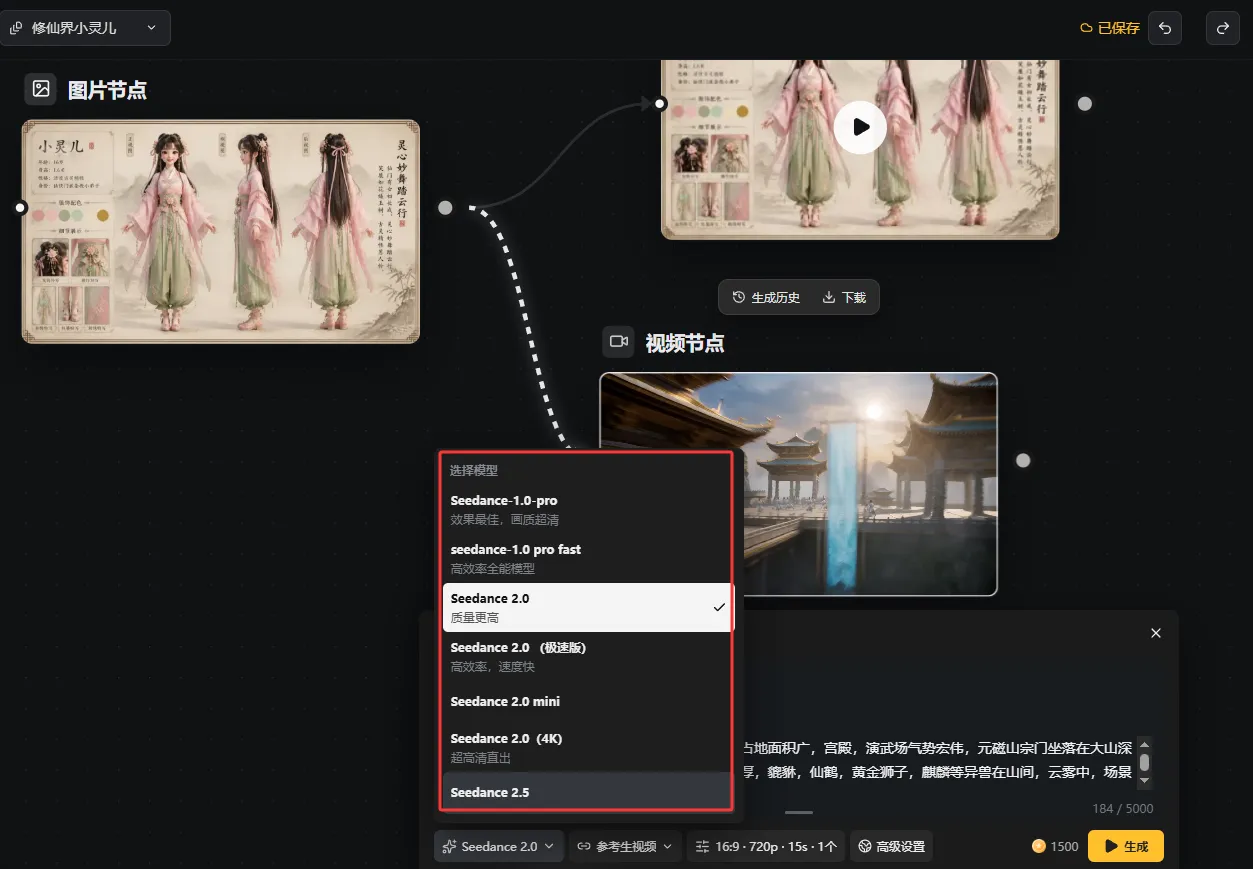Screen dimensions: 1253x869
Task: Select the temple scene video thumbnail
Action: pyautogui.click(x=798, y=484)
